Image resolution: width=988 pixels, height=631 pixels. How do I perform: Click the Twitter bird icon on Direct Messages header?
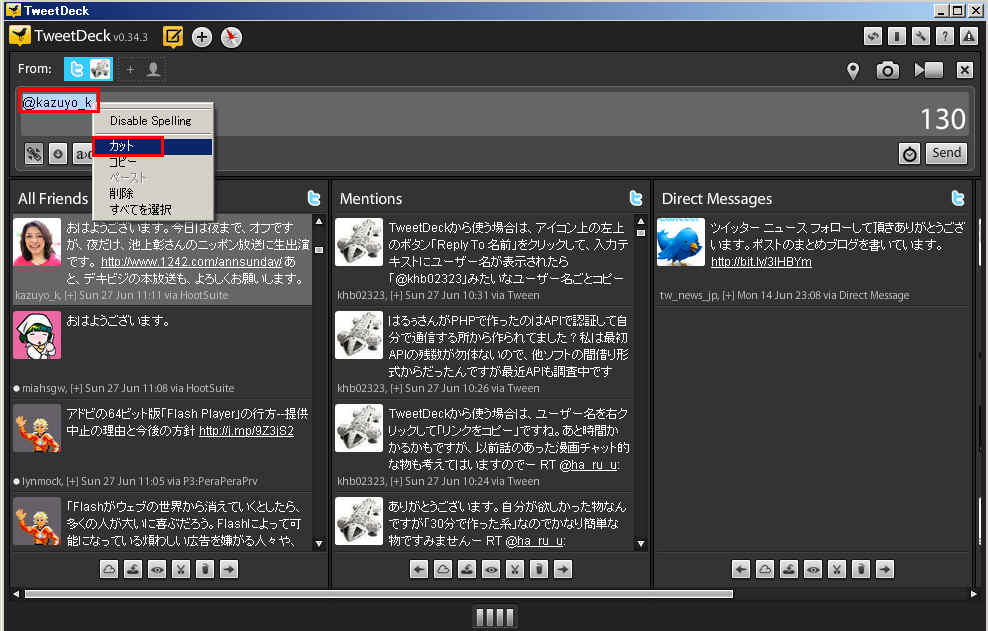click(958, 198)
